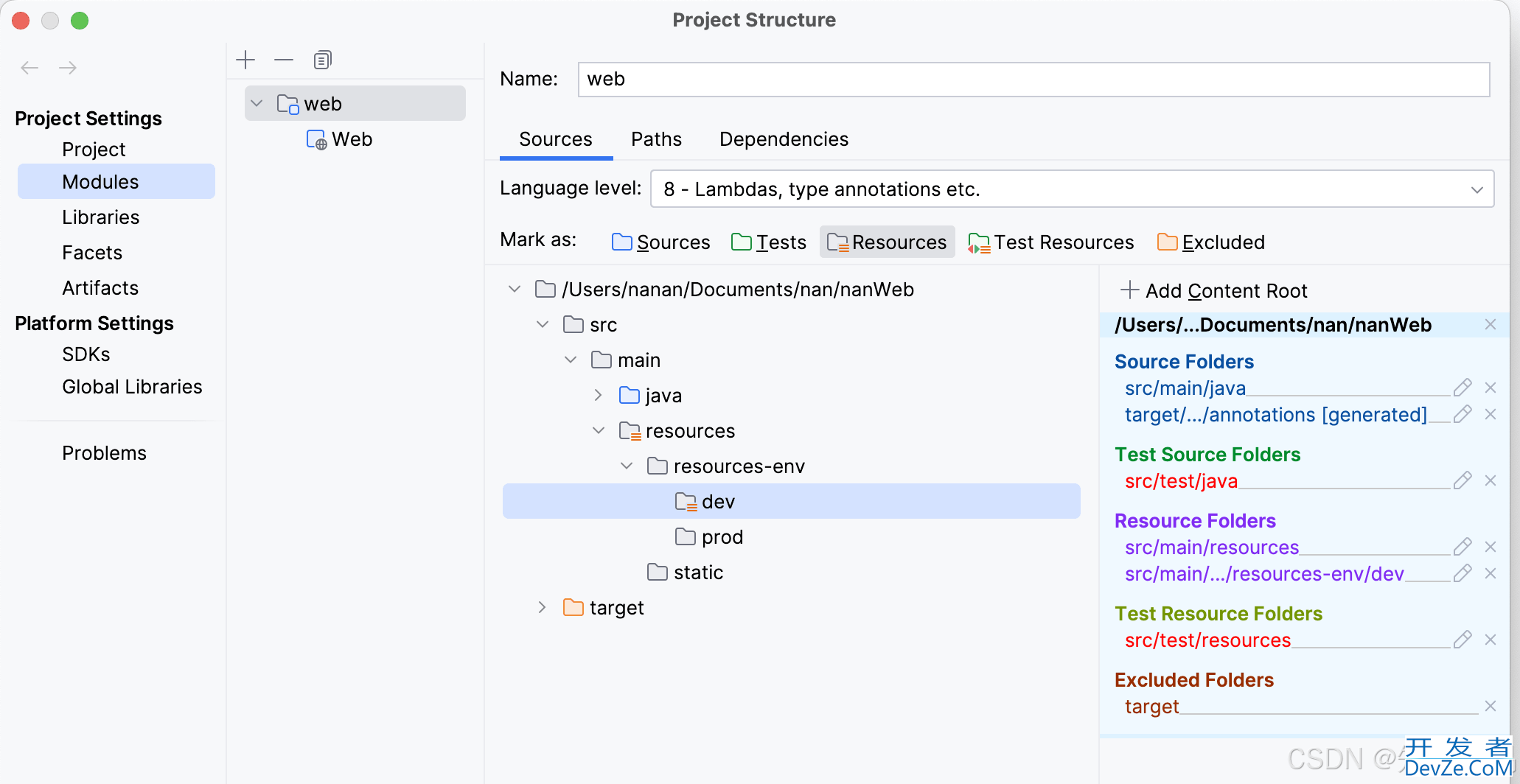Open the Language level dropdown
The width and height of the screenshot is (1520, 784).
(1072, 189)
